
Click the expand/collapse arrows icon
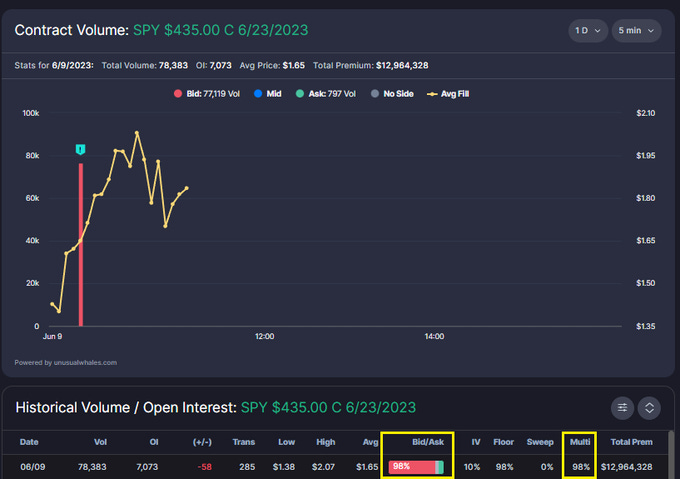pyautogui.click(x=649, y=408)
